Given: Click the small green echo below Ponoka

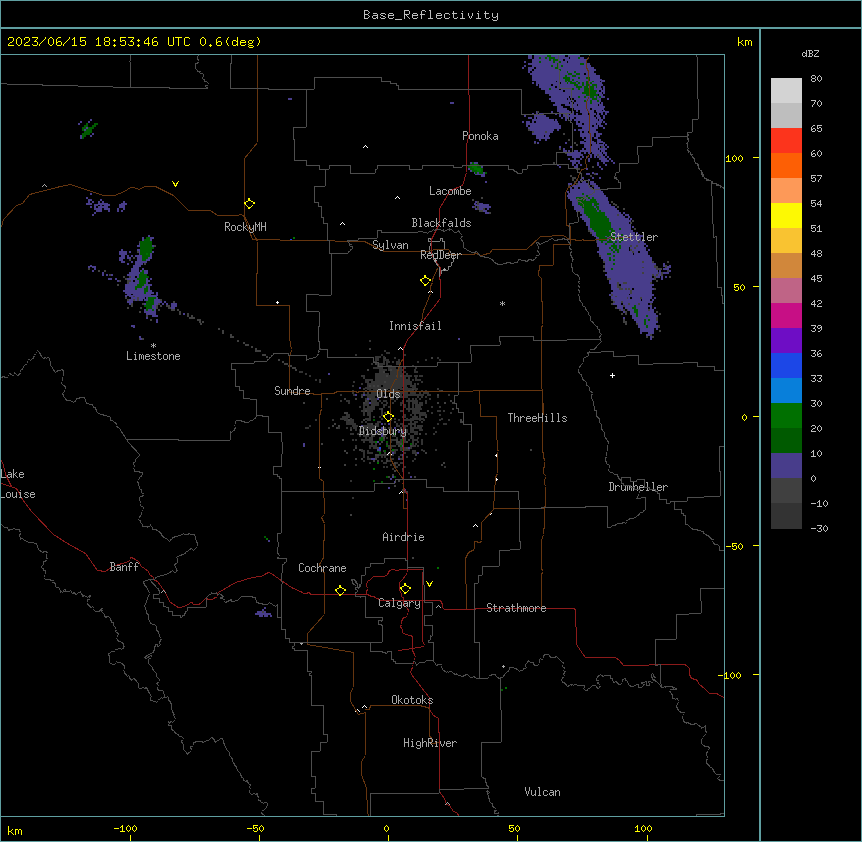Looking at the screenshot, I should (476, 169).
